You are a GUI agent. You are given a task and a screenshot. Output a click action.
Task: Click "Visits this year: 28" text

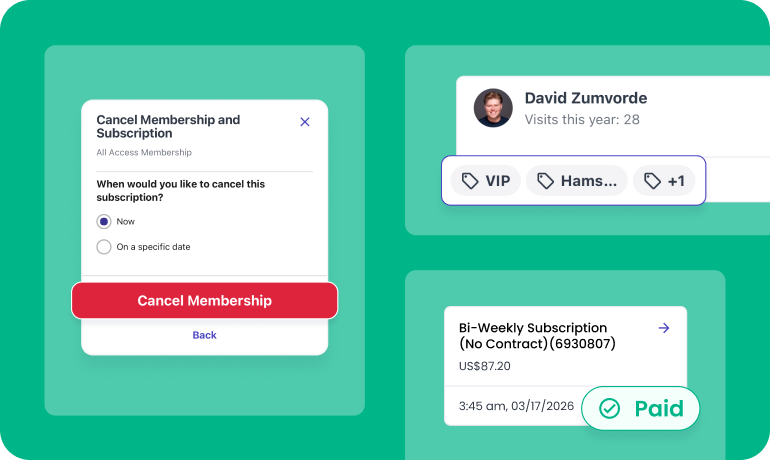(x=582, y=119)
